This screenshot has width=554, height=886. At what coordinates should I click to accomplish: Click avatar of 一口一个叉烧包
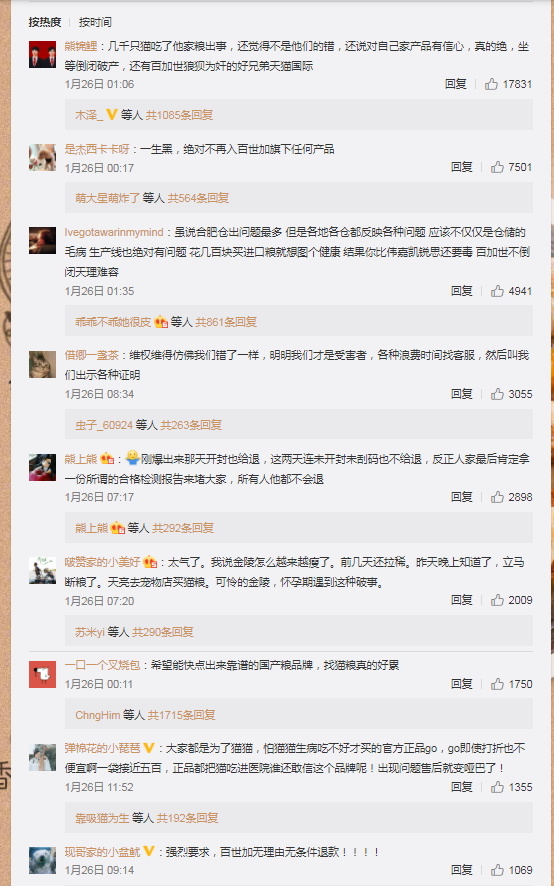point(42,674)
